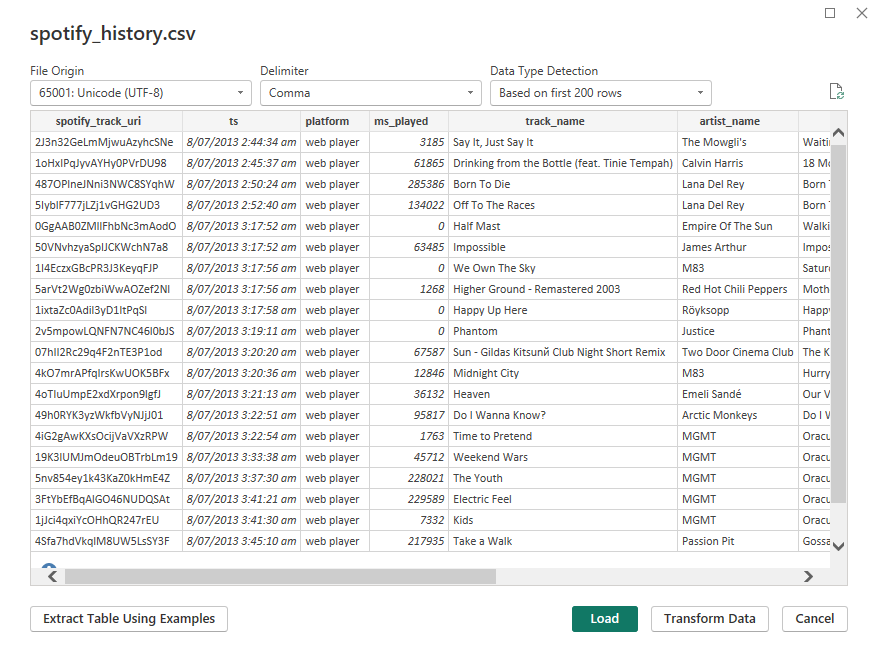Click the Cancel button
Viewport: 878px width, 658px height.
(x=815, y=619)
